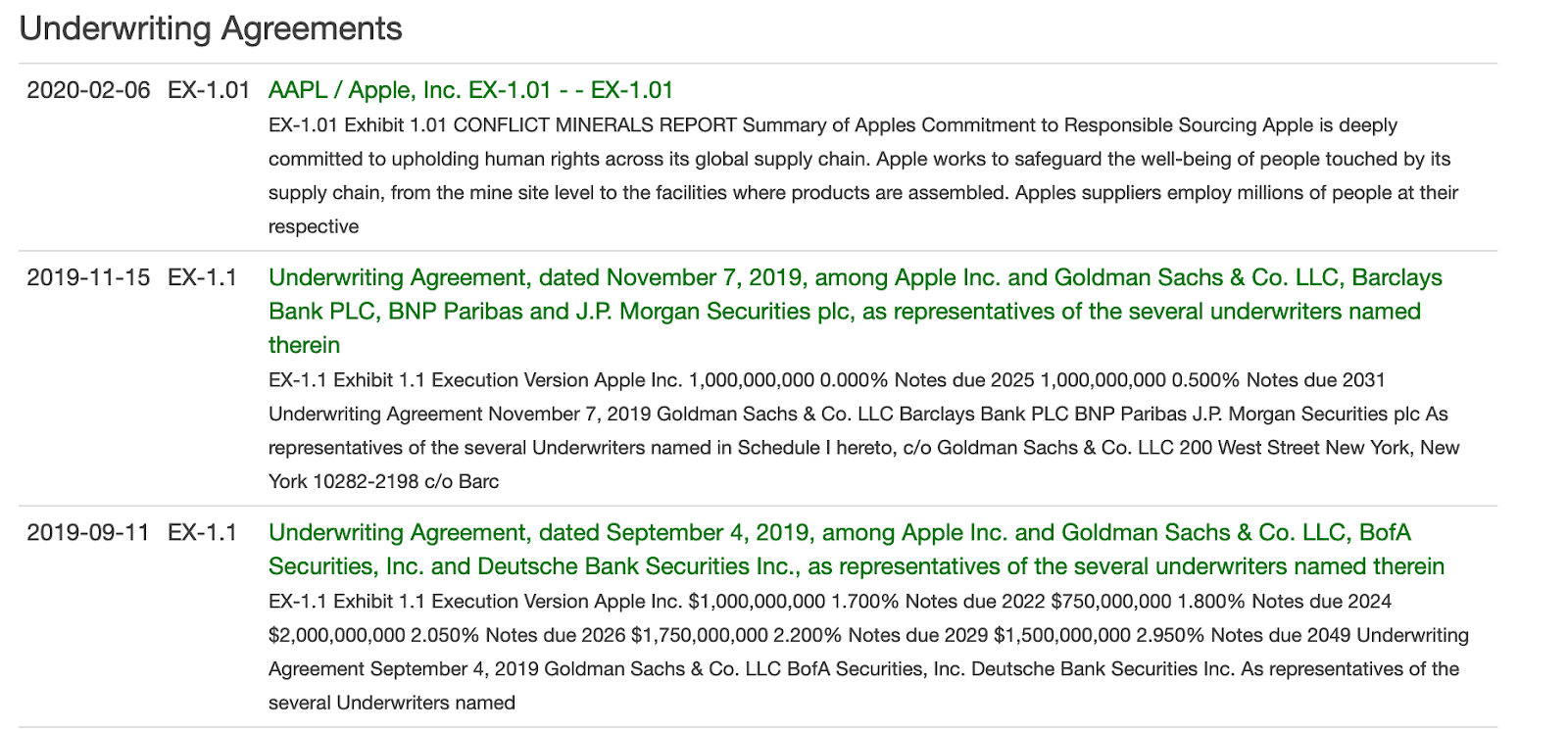Click 'Securities, Inc. and Deutsche Bank' link line

click(x=857, y=565)
